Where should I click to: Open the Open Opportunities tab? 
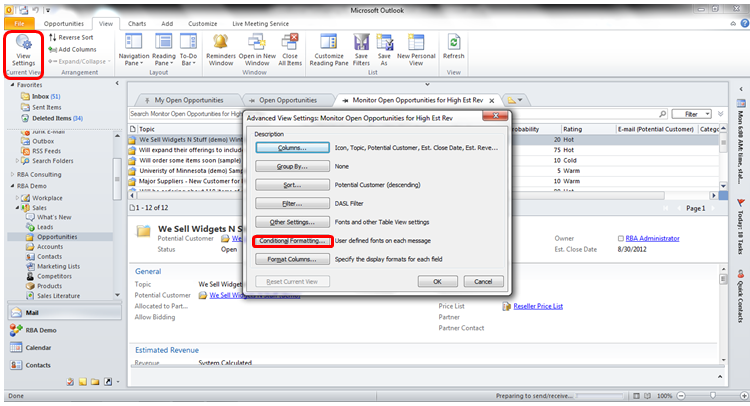pos(287,100)
